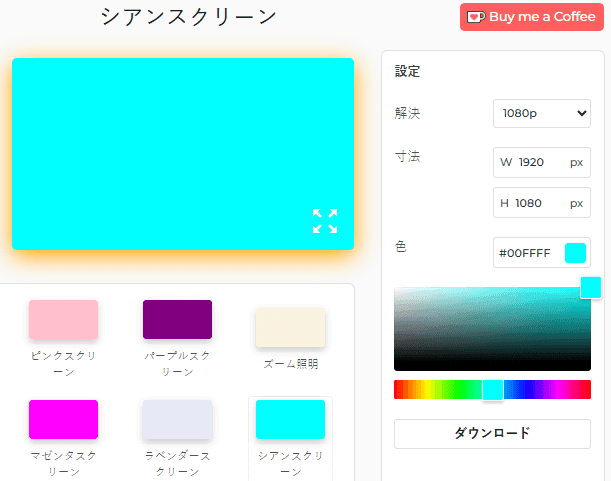Viewport: 611px width, 481px height.
Task: Click the cyan hue slider handle
Action: (x=493, y=390)
